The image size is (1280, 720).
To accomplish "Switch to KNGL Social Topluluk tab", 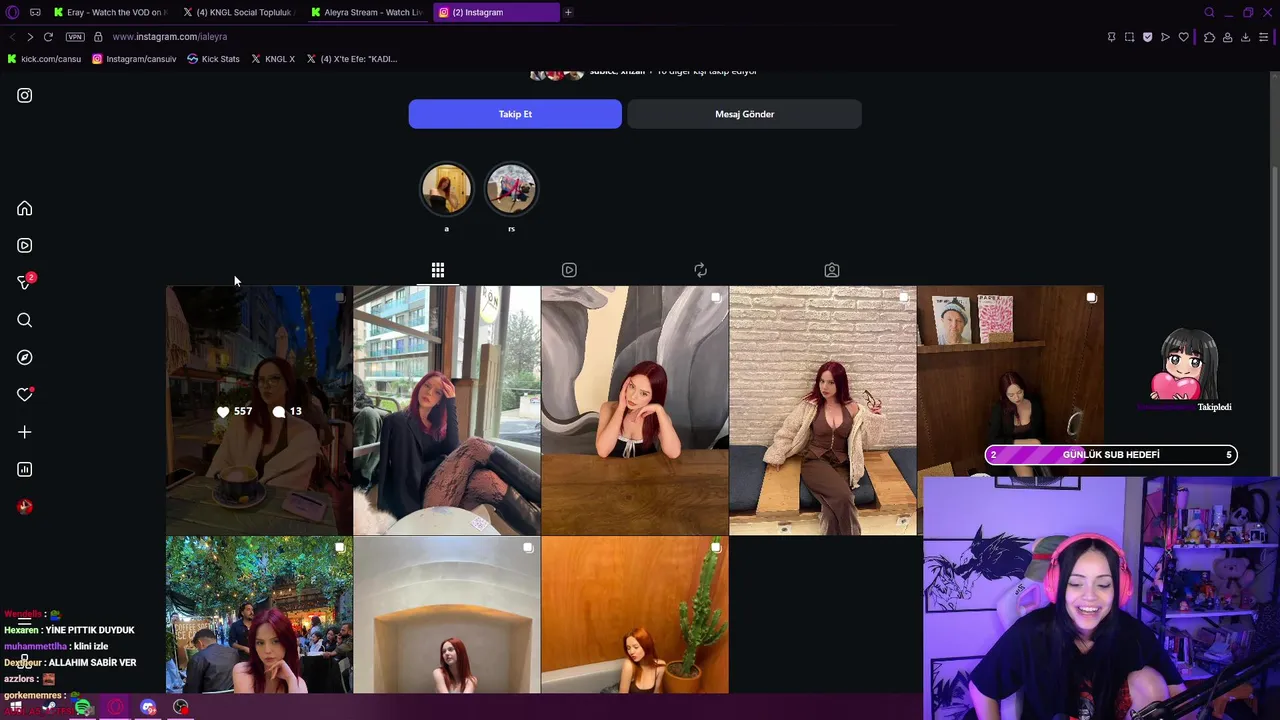I will point(238,12).
